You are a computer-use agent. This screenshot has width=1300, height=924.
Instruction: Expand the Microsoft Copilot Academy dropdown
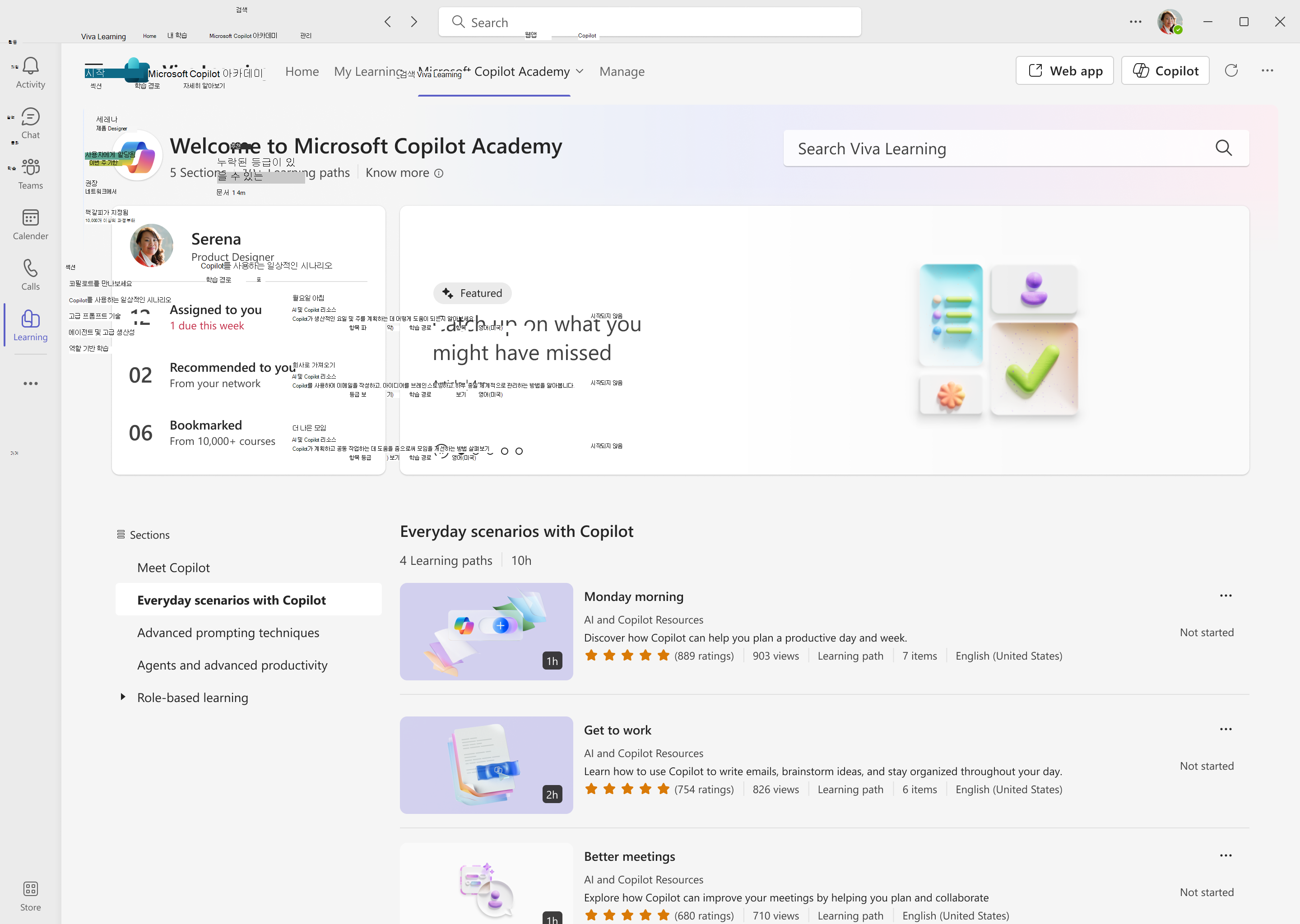pos(580,71)
